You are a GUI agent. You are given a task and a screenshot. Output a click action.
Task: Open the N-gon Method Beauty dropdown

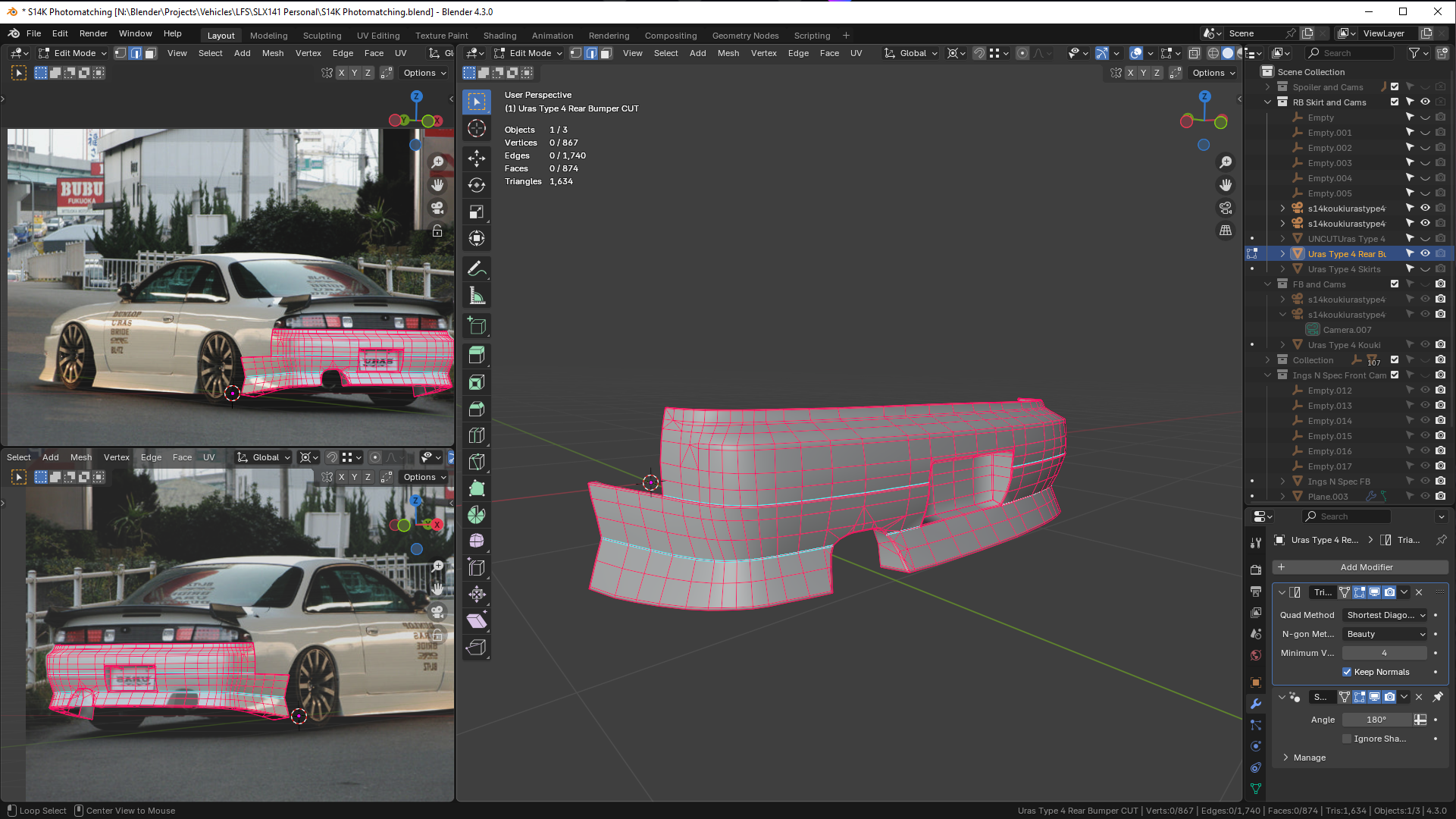coord(1386,634)
